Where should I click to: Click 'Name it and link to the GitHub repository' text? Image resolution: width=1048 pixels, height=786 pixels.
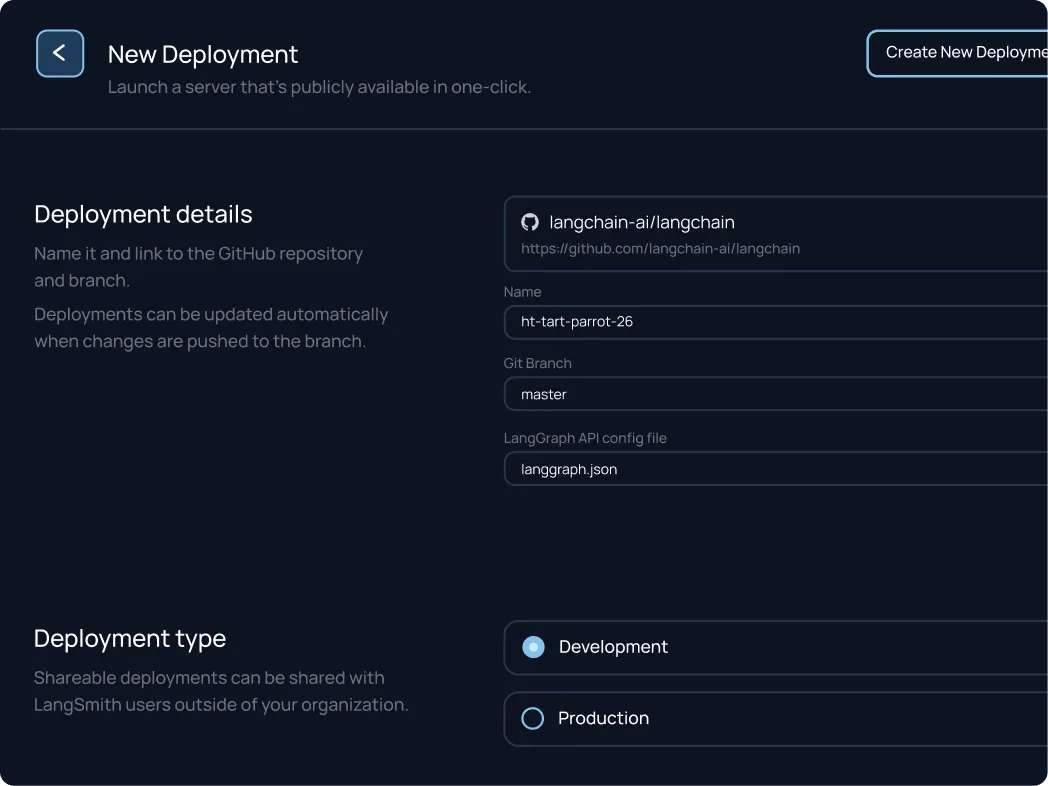click(x=199, y=254)
